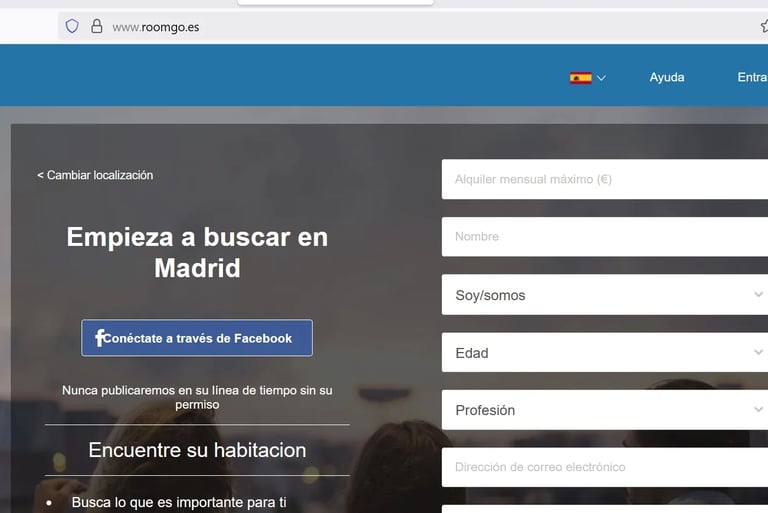Click the Alquiler mensual máximo field
This screenshot has width=768, height=513.
(x=605, y=179)
